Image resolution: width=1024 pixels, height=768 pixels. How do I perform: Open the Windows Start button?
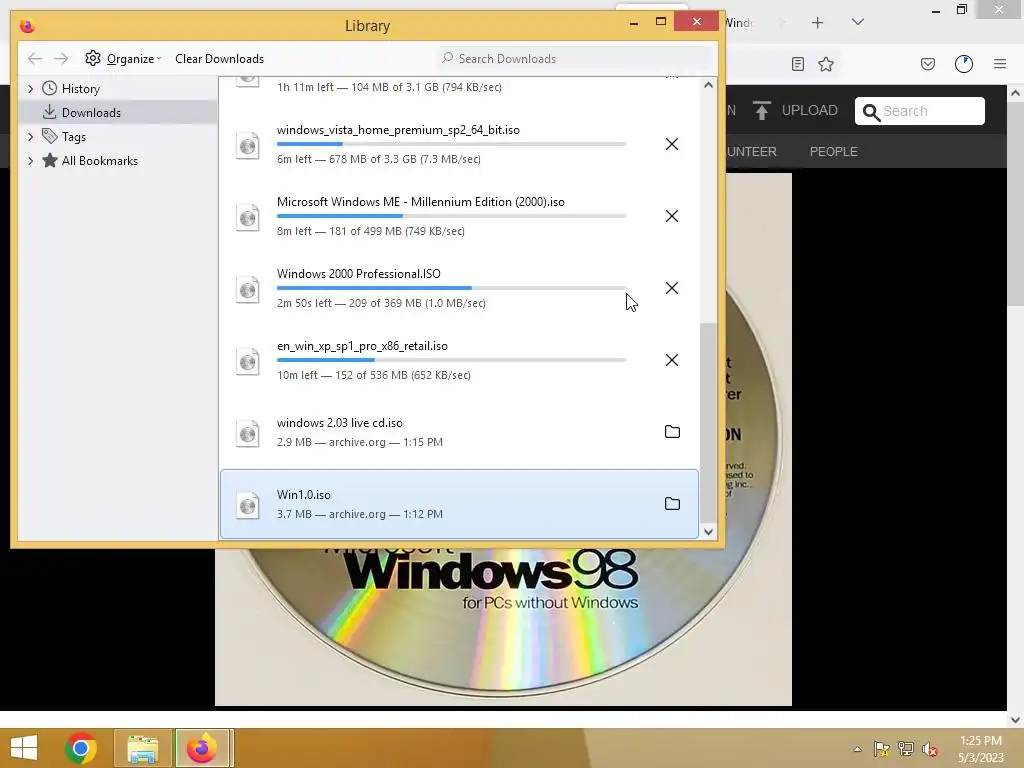[24, 748]
